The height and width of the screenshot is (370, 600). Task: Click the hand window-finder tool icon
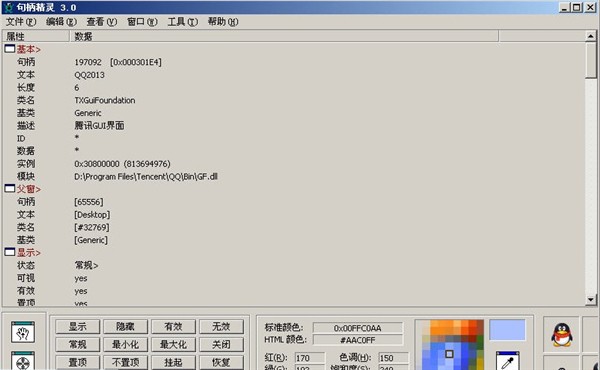tap(23, 332)
